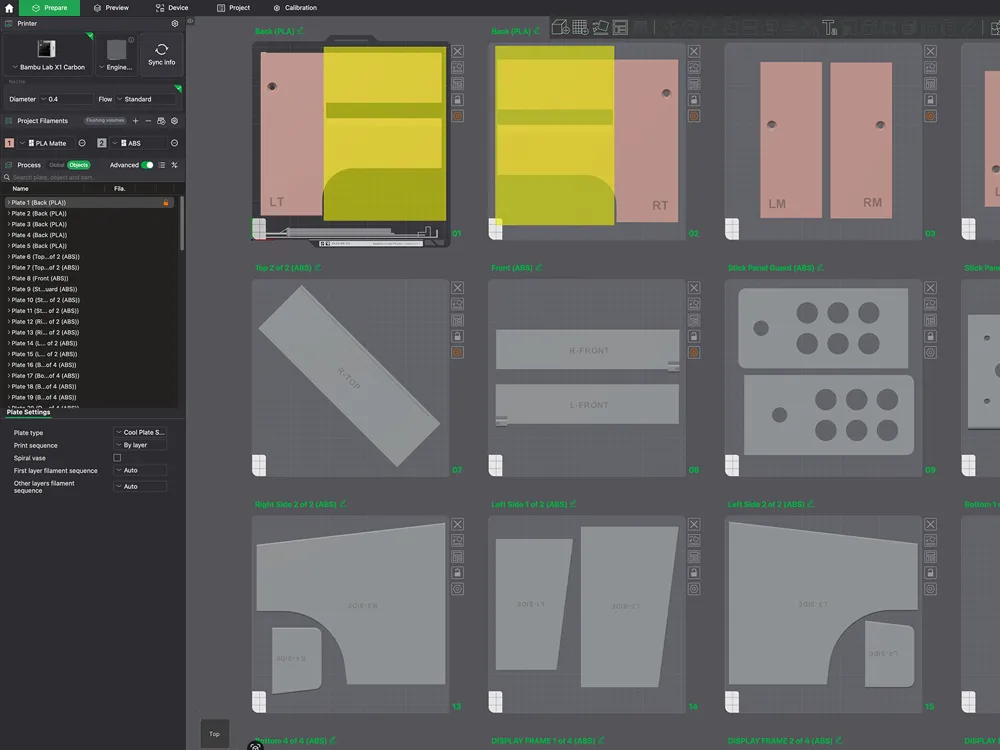
Task: Open plate 03 settings orange icon
Action: pos(930,116)
